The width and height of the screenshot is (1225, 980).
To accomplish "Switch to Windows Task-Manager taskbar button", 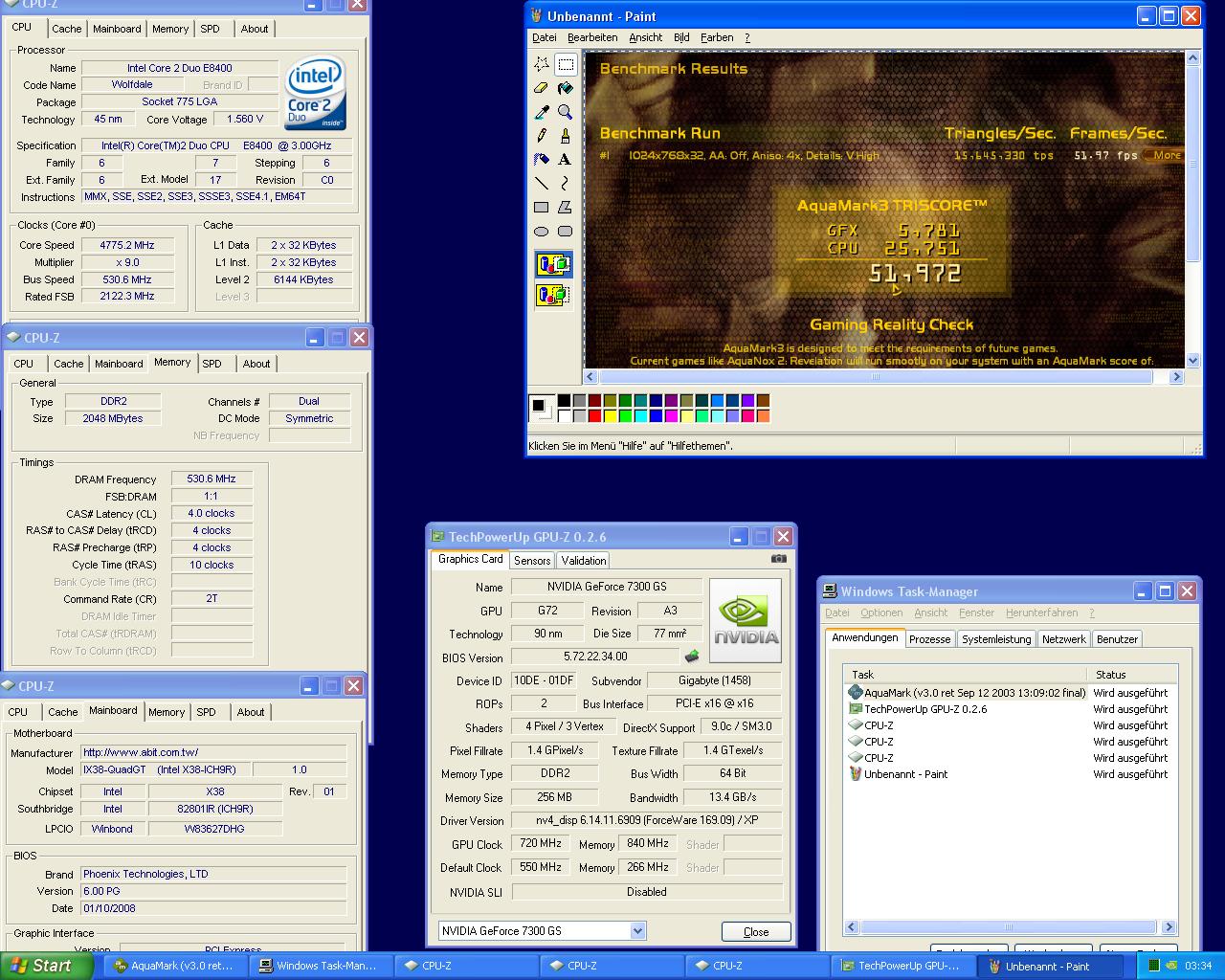I will [320, 966].
